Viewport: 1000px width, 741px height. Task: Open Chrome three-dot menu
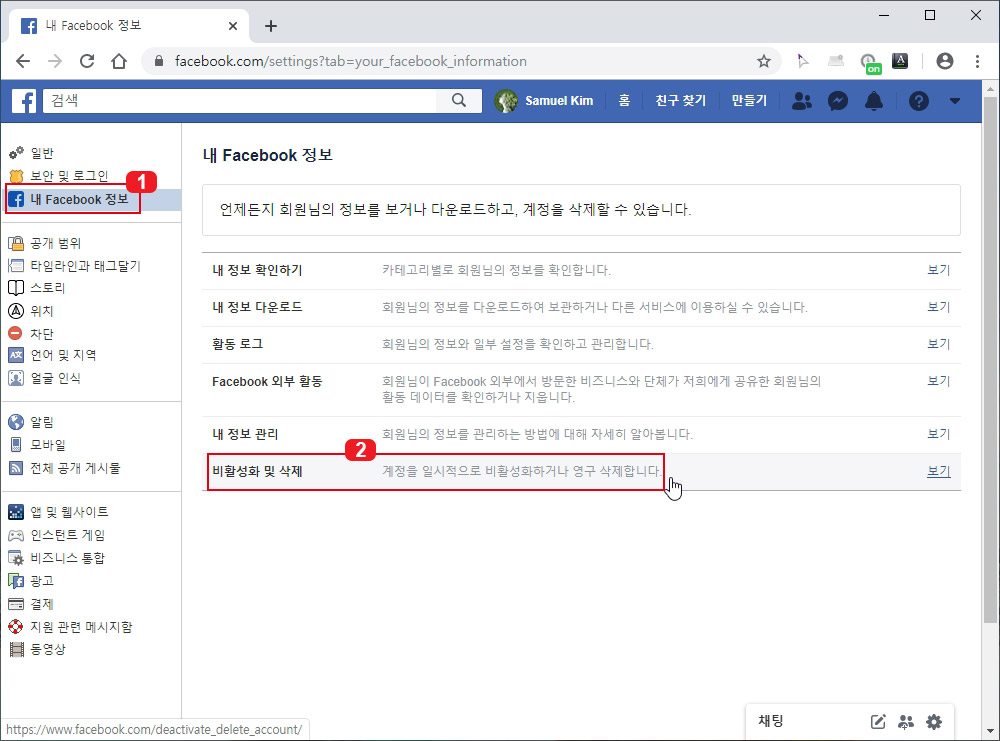point(977,61)
